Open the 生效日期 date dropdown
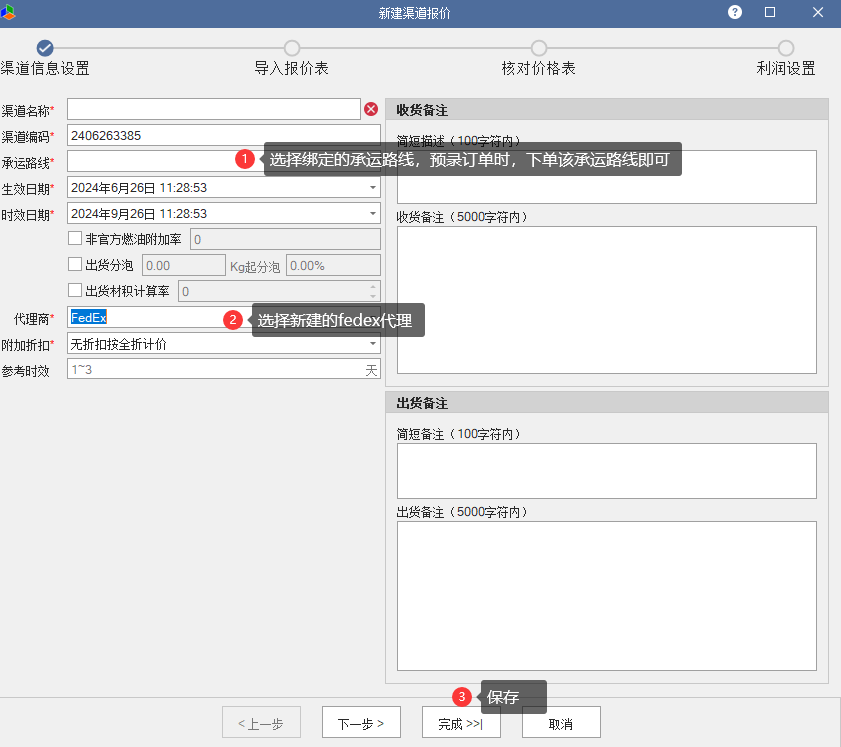The height and width of the screenshot is (747, 841). (372, 187)
